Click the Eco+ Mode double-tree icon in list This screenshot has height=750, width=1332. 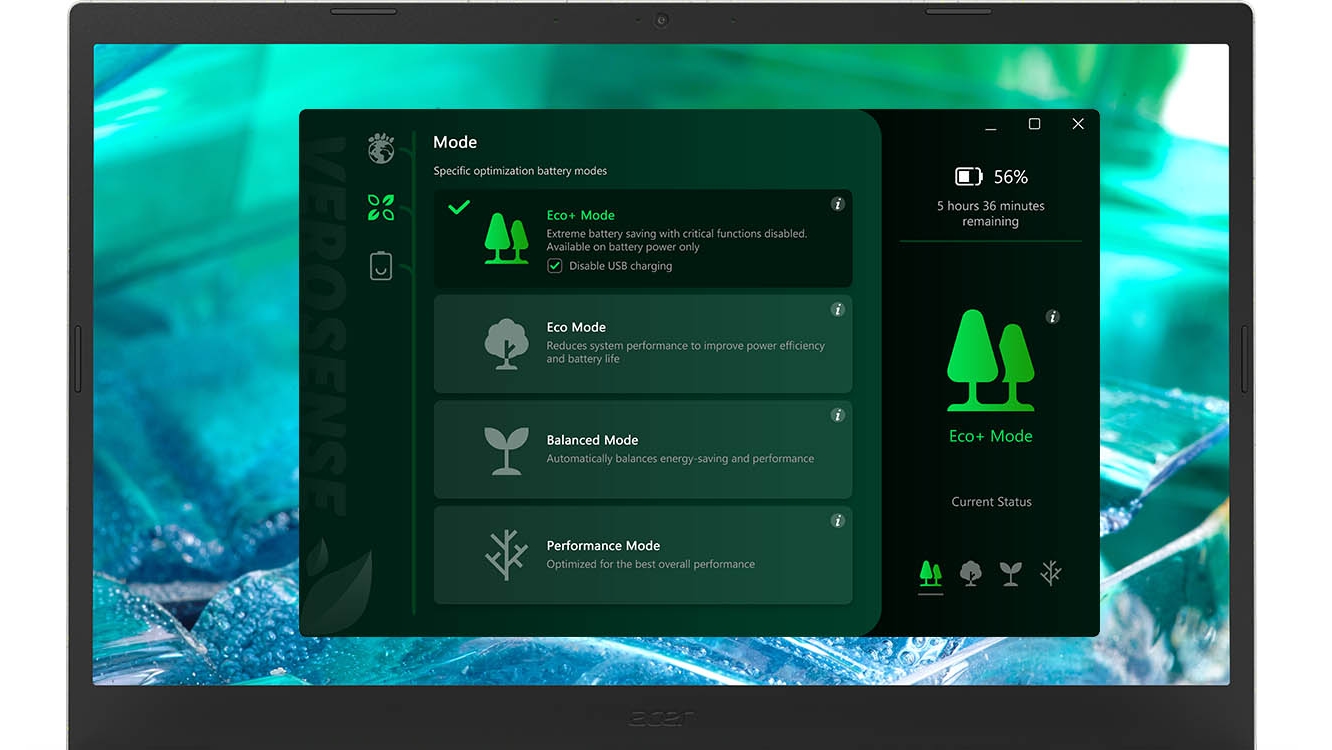(x=506, y=238)
